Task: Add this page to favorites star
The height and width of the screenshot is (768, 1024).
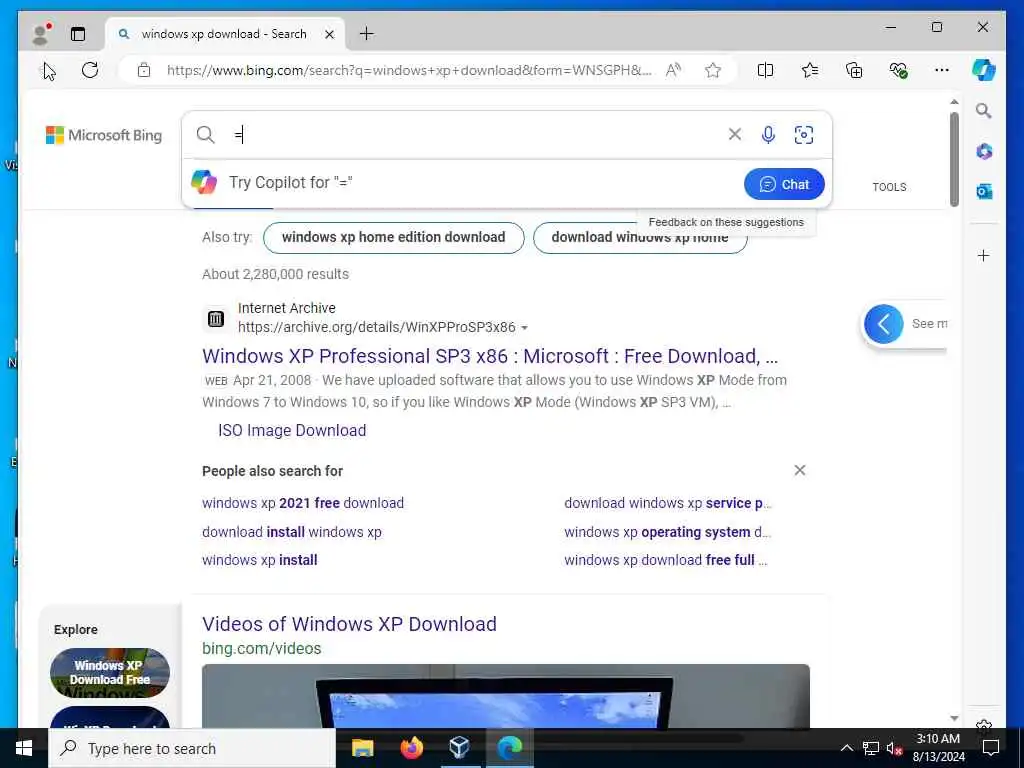Action: point(713,70)
